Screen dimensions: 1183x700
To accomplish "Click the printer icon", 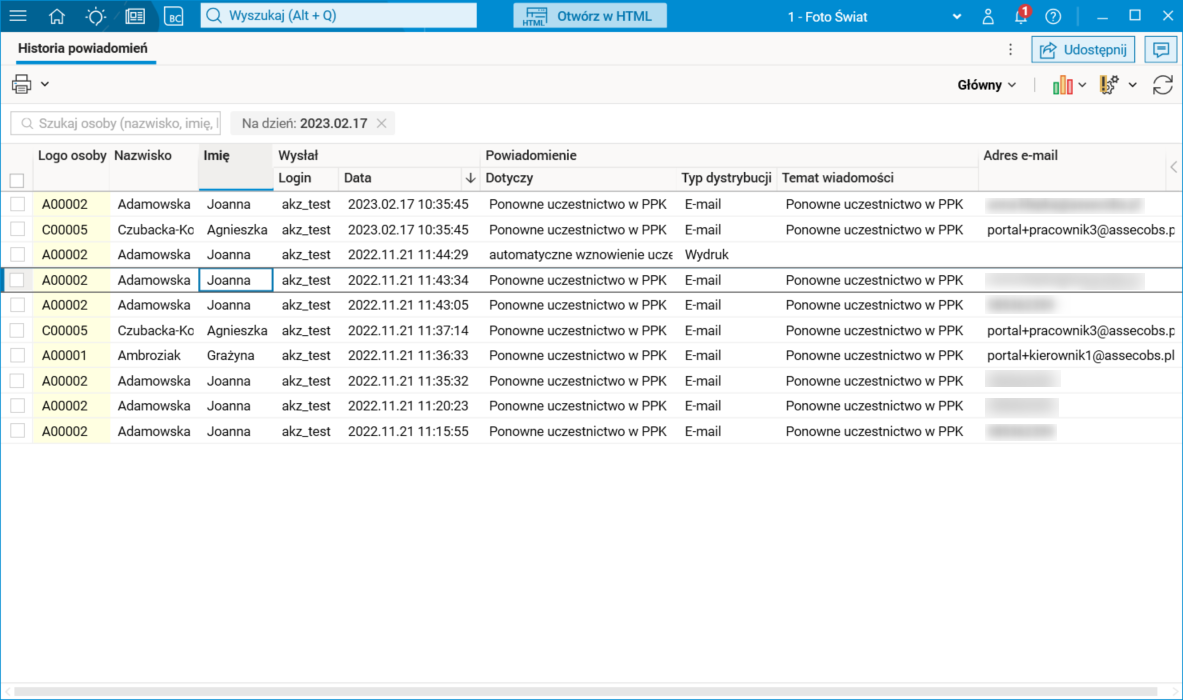I will tap(22, 84).
